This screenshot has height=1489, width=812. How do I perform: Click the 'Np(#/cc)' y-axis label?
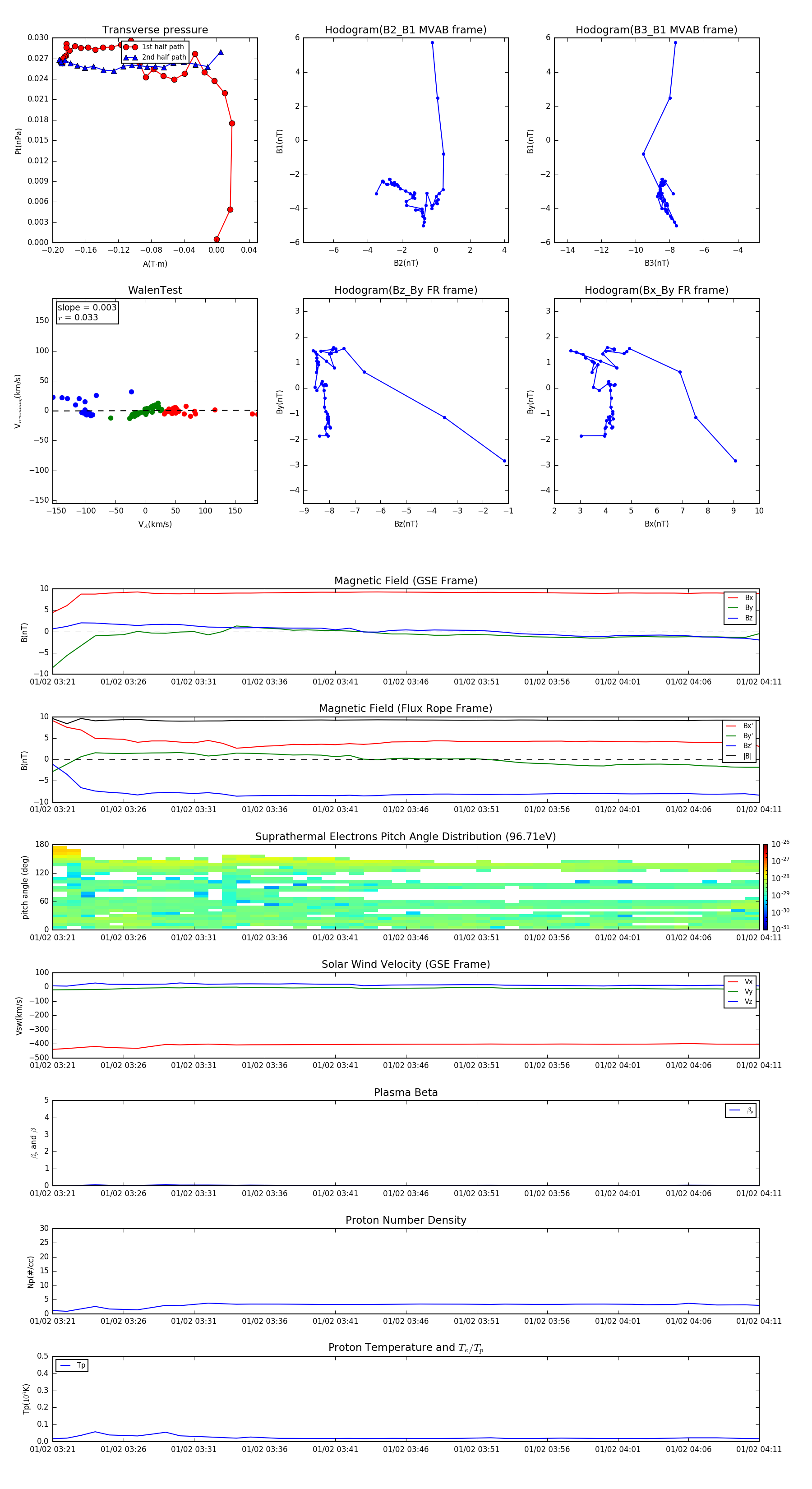click(x=31, y=1271)
